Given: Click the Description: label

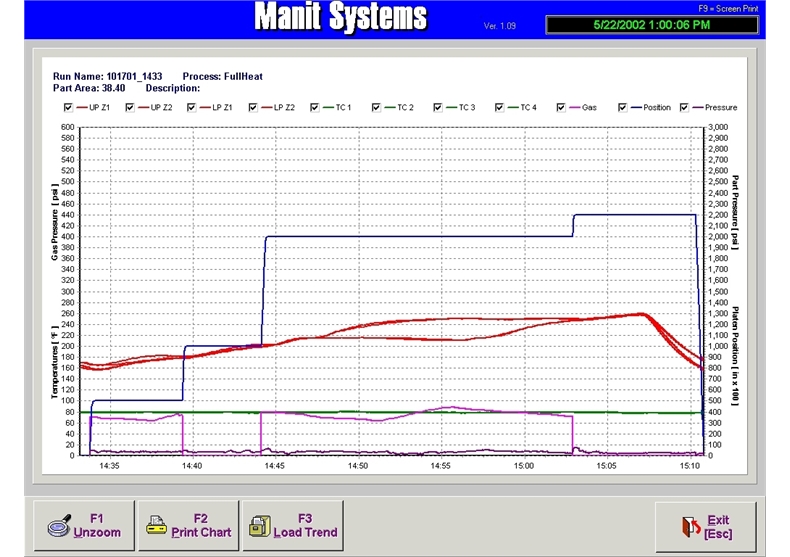Looking at the screenshot, I should pyautogui.click(x=173, y=88).
